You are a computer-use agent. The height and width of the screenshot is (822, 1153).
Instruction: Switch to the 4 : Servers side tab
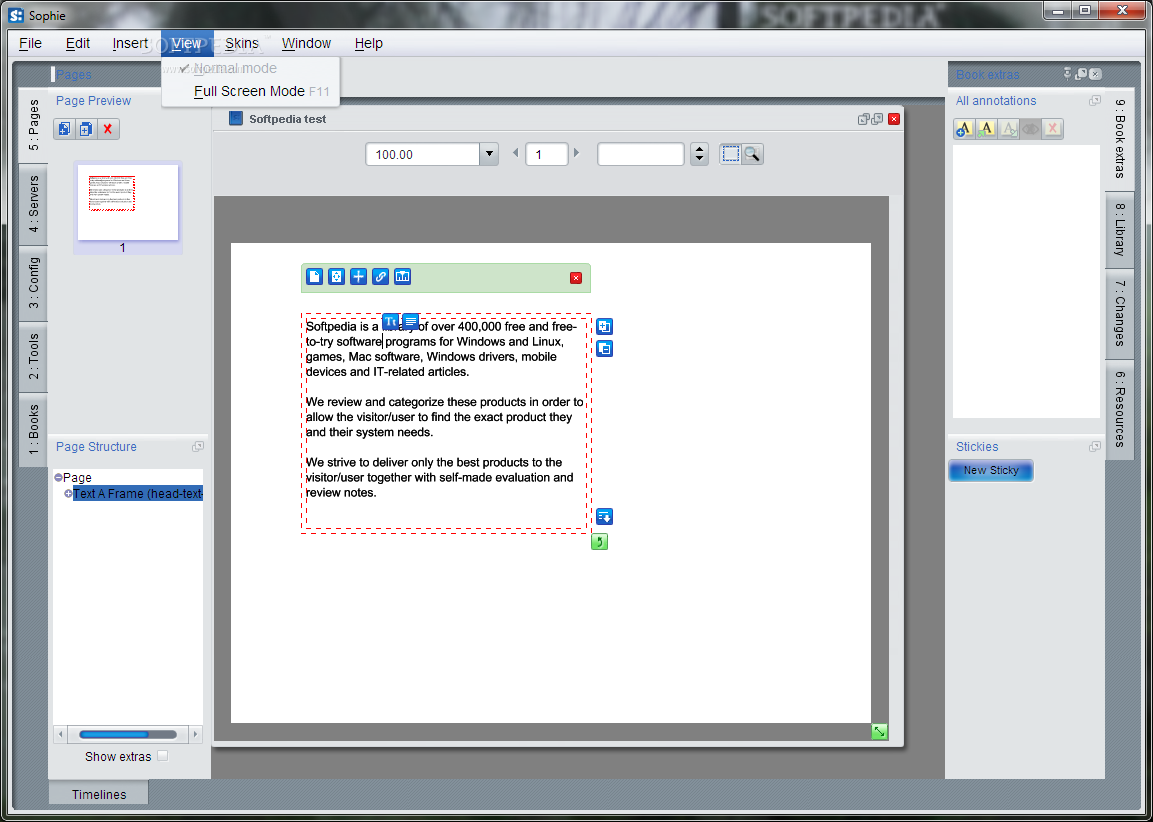[34, 204]
